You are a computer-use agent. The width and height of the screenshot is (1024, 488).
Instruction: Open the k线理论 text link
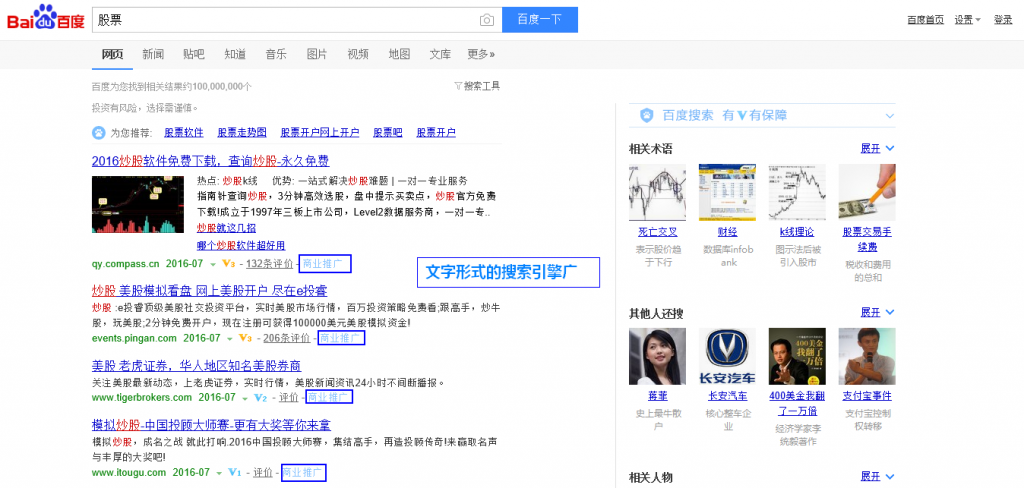coord(797,232)
